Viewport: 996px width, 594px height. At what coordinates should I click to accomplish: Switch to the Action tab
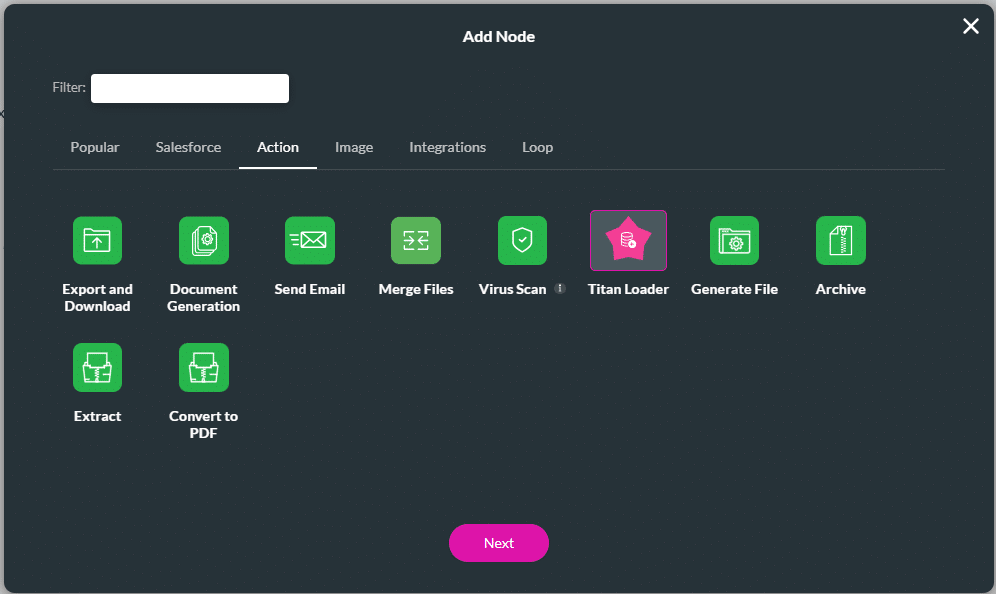point(277,147)
